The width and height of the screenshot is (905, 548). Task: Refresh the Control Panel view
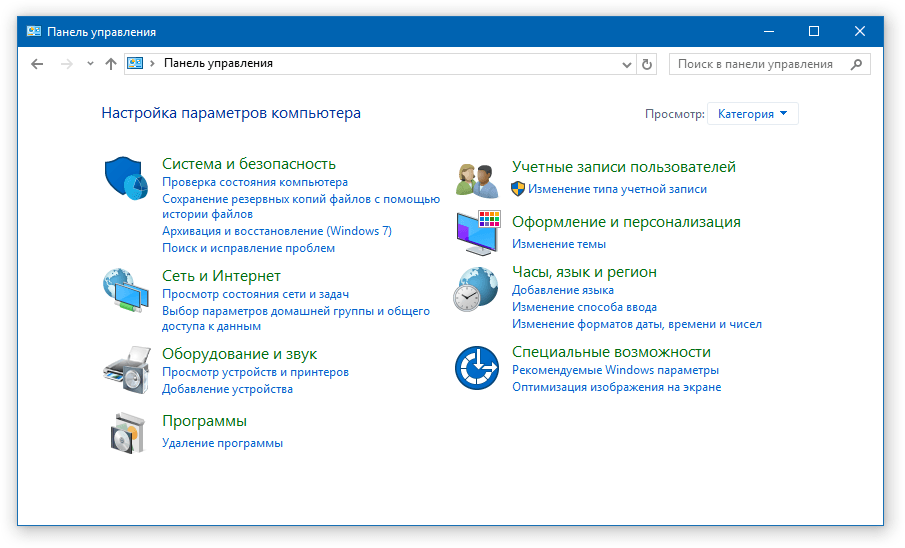point(647,64)
